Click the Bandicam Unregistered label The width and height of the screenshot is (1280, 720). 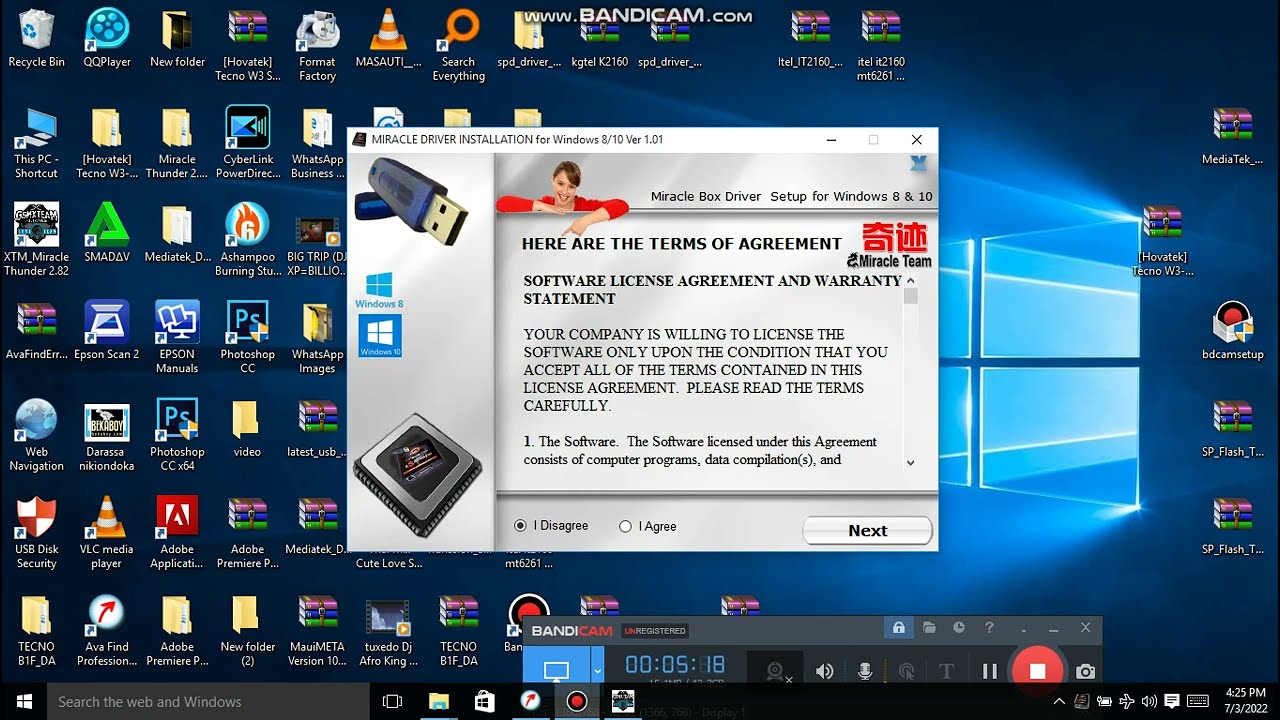655,631
